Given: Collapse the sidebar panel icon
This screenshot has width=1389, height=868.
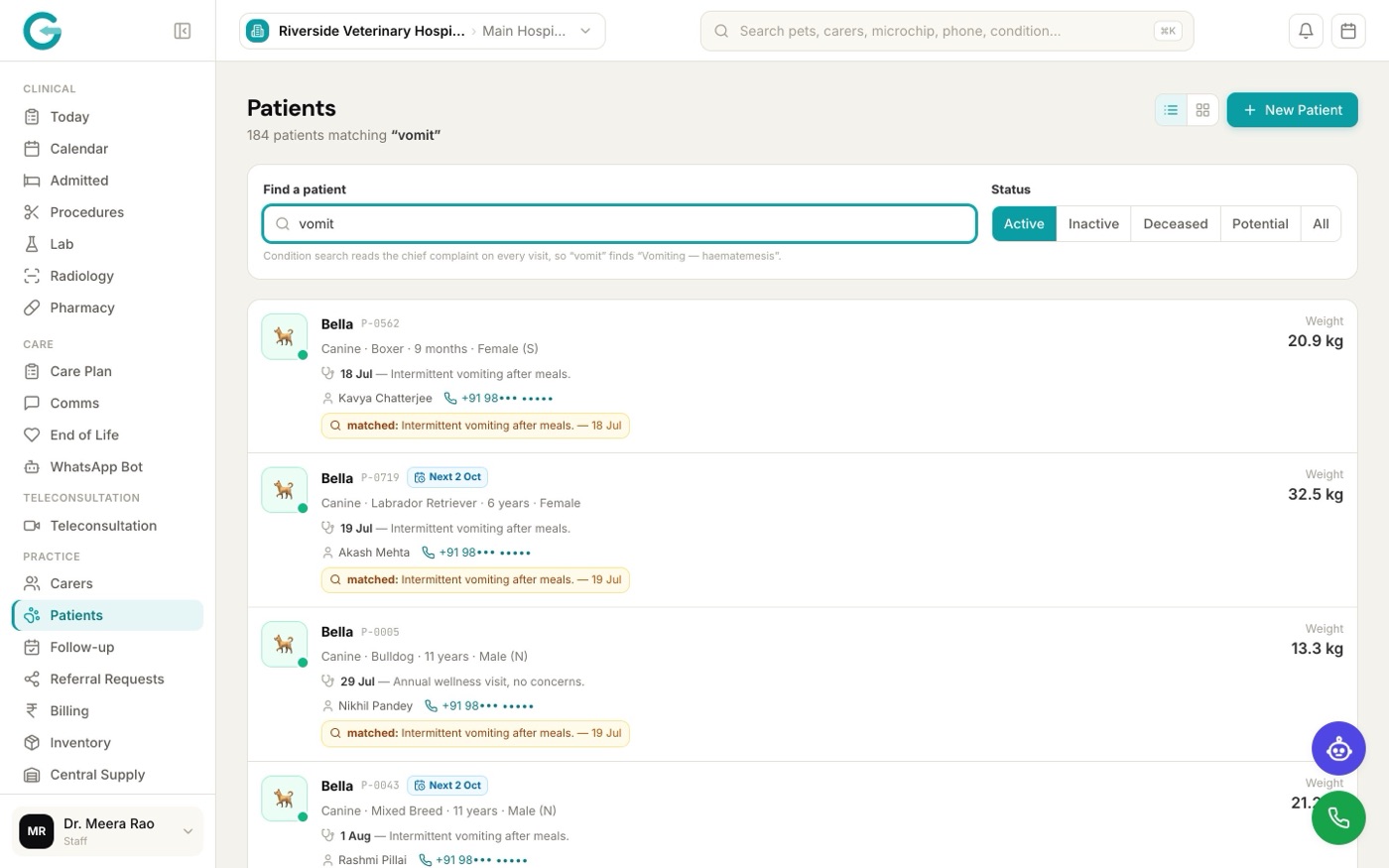Looking at the screenshot, I should point(183,31).
